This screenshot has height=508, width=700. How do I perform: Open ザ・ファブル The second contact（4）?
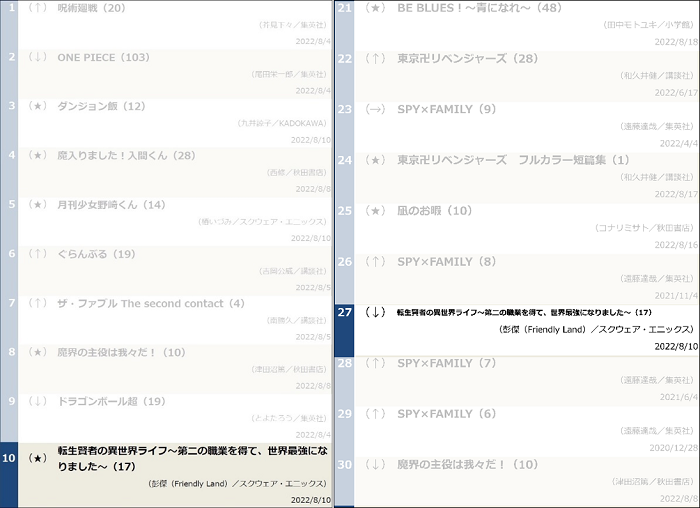[151, 304]
